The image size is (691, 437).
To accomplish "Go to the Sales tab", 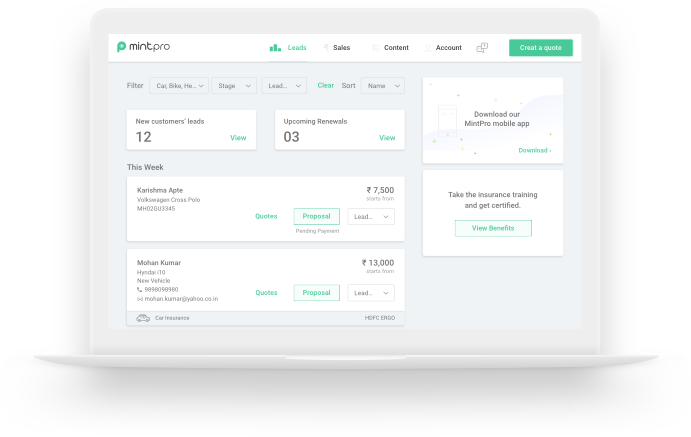I will click(x=341, y=47).
